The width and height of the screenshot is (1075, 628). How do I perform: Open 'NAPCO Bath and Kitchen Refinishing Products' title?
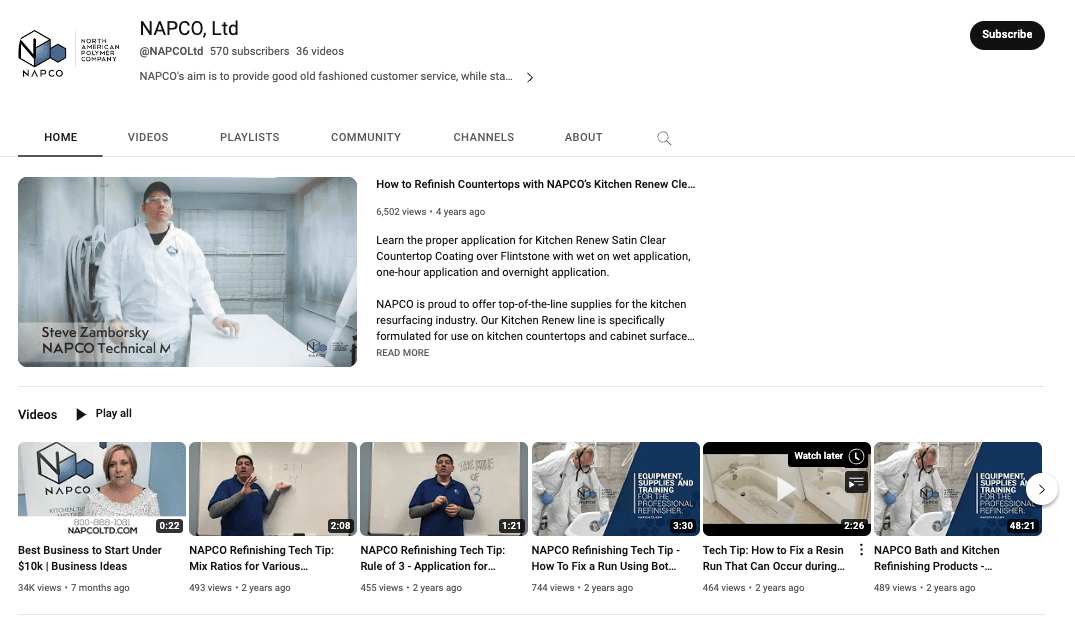point(937,558)
